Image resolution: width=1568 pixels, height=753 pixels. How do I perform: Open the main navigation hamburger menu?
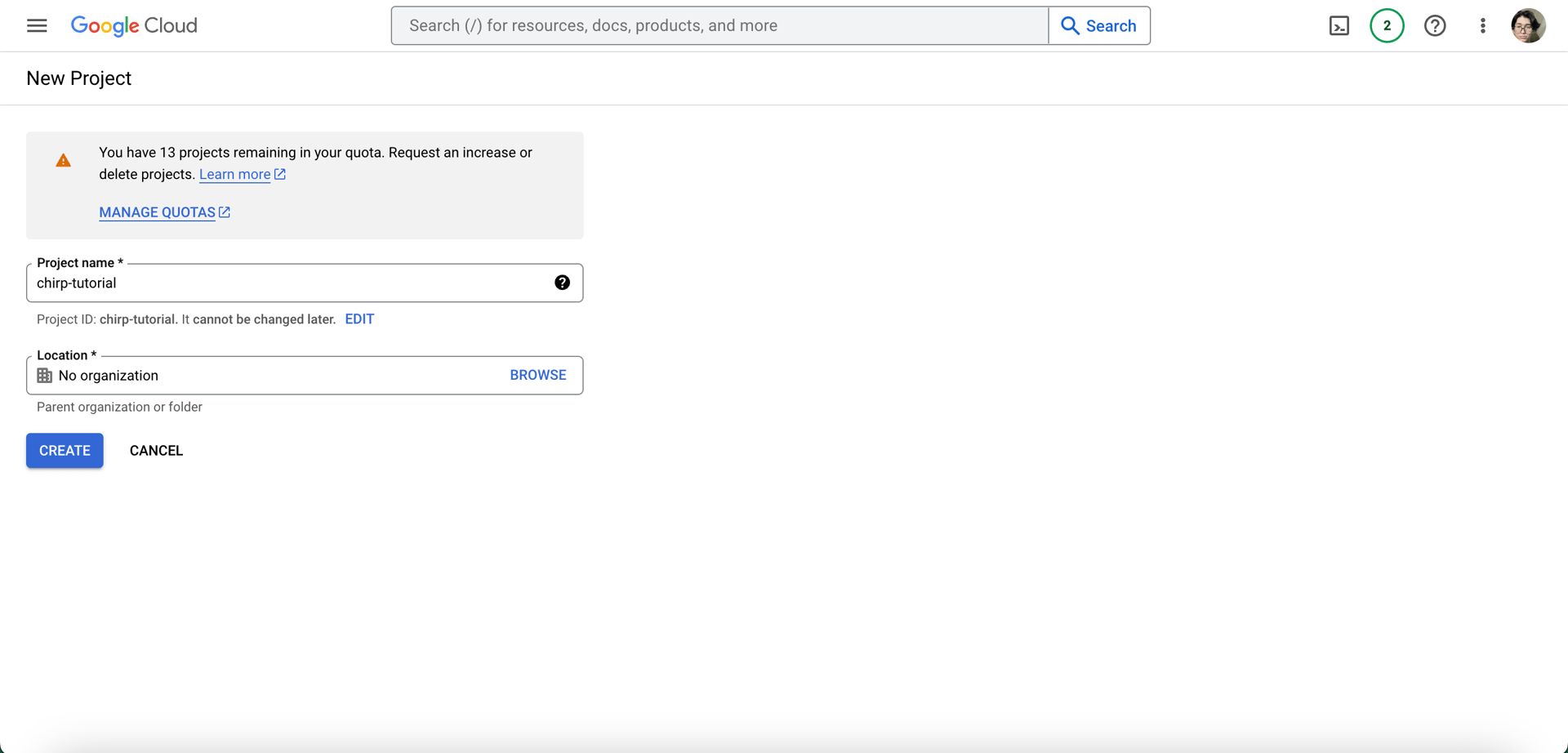tap(37, 25)
